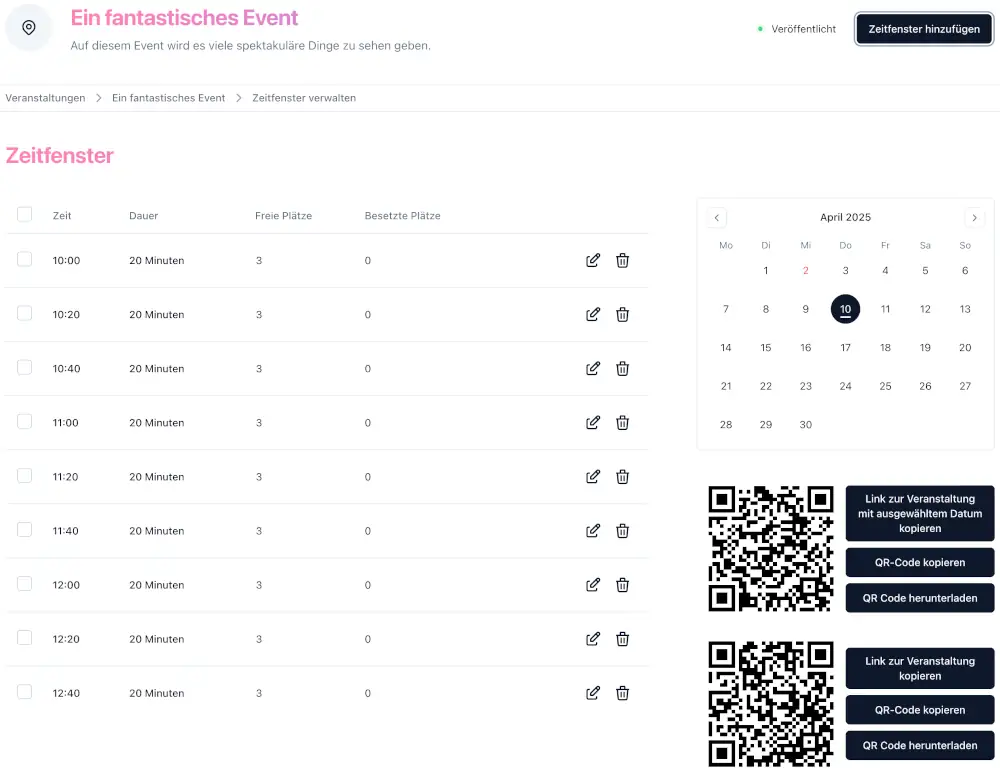Tick the checkbox for 11:20 slot
The height and width of the screenshot is (775, 1000).
(25, 476)
